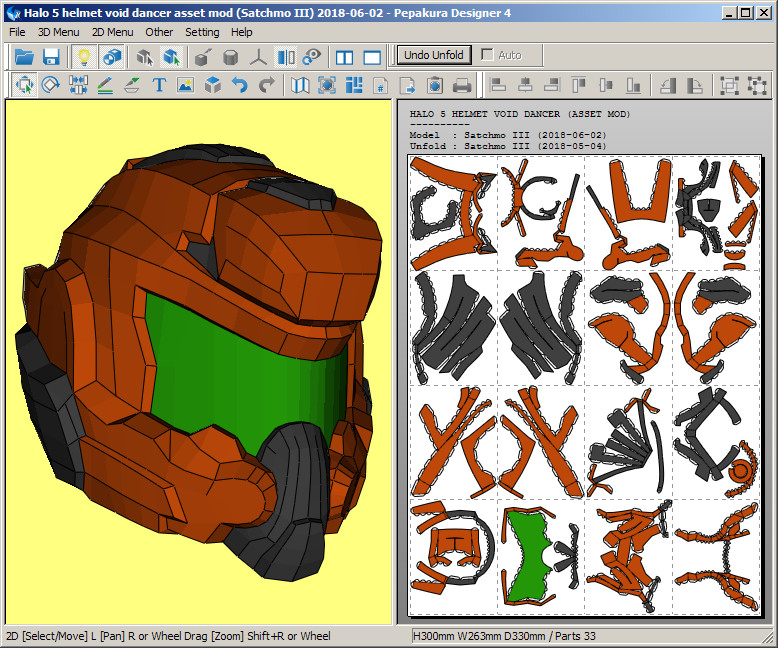Click the Input Image tool icon

coord(185,85)
